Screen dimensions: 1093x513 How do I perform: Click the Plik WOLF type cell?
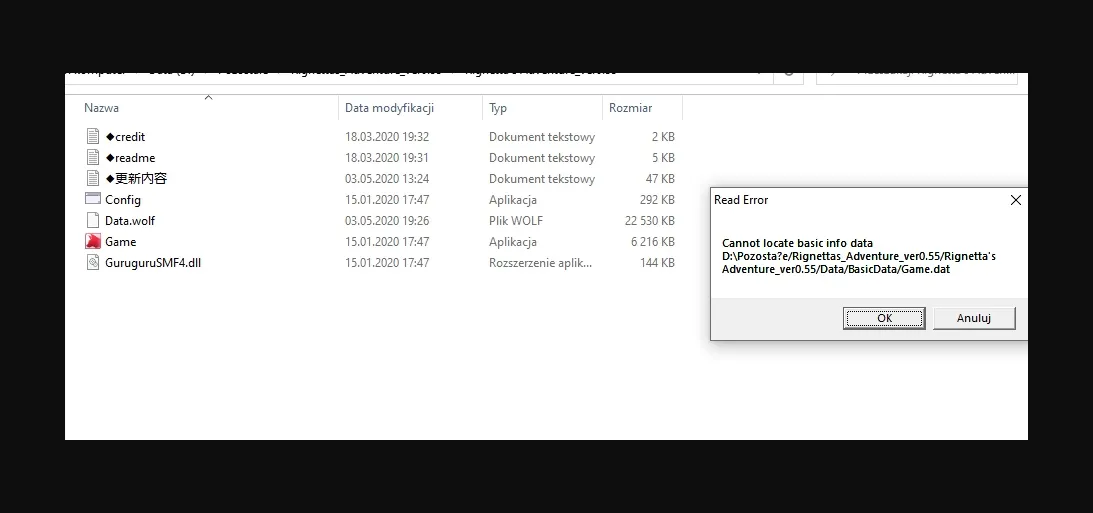pos(516,220)
